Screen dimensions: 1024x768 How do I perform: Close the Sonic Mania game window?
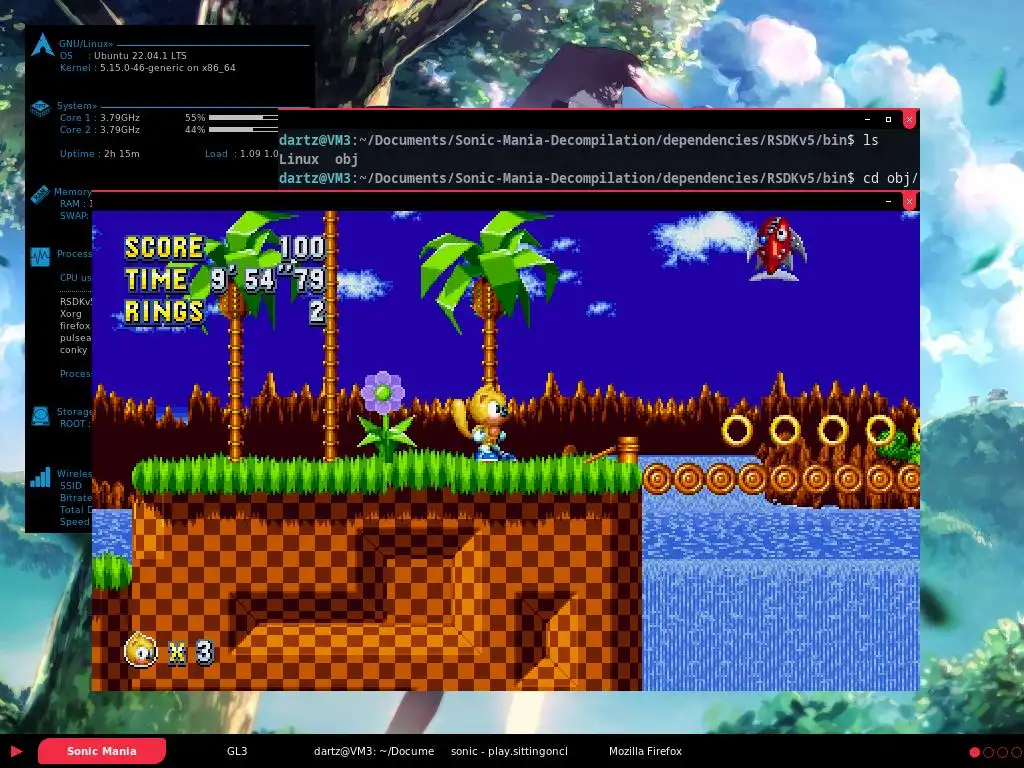click(909, 201)
